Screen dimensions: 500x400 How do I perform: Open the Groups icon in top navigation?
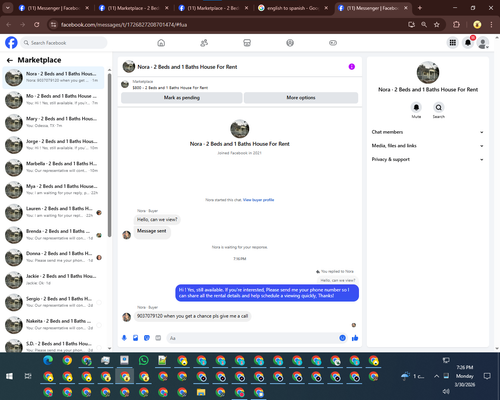[x=290, y=43]
